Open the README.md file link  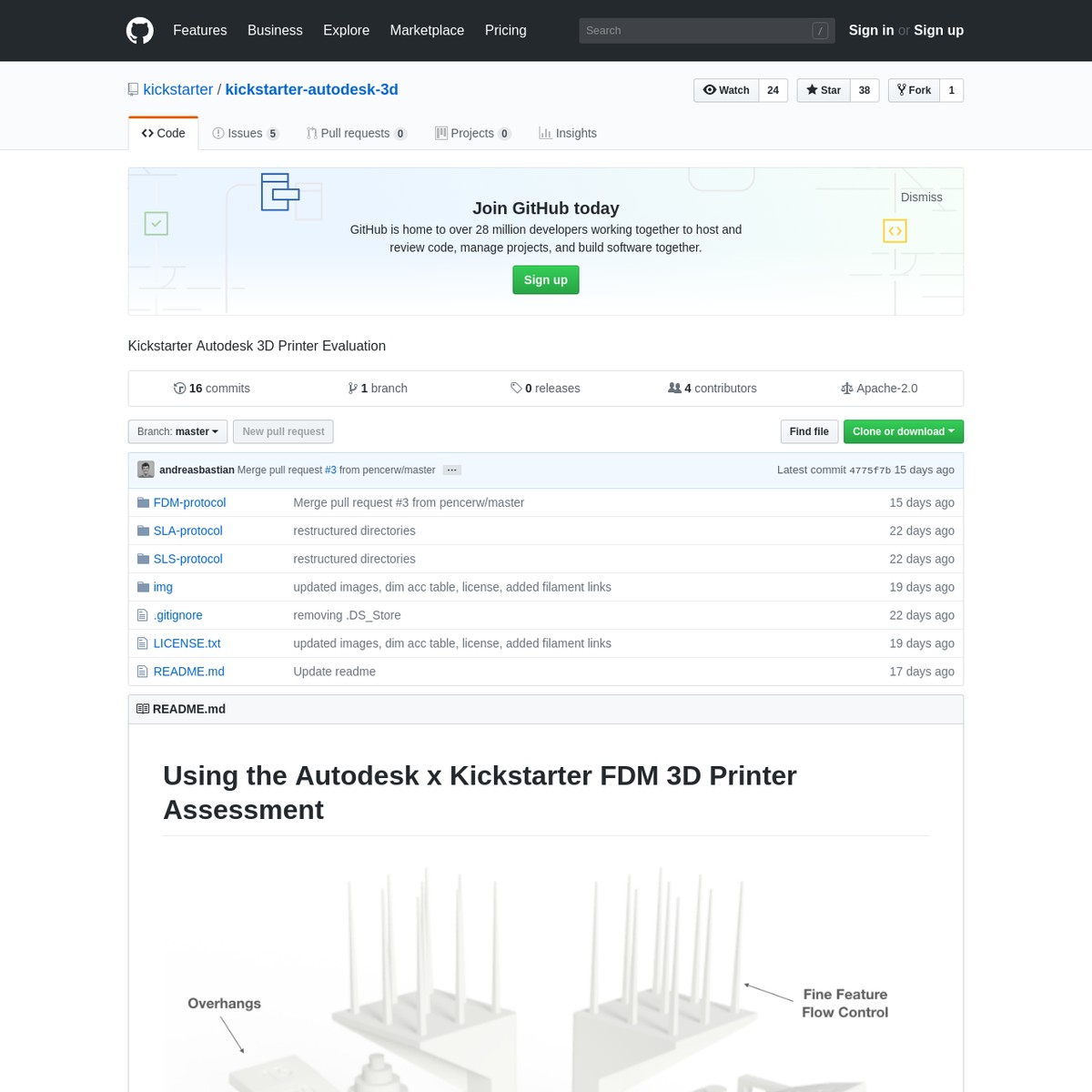click(x=189, y=672)
